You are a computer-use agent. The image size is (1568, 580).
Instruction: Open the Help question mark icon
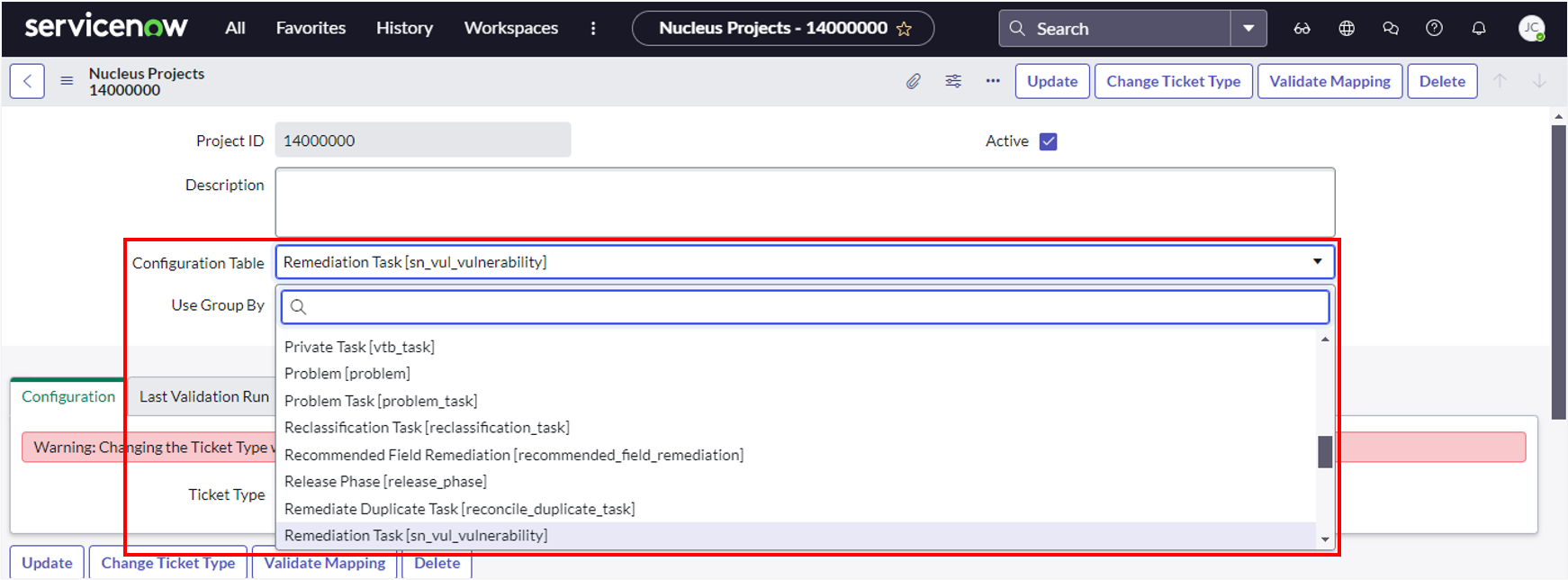(1435, 29)
